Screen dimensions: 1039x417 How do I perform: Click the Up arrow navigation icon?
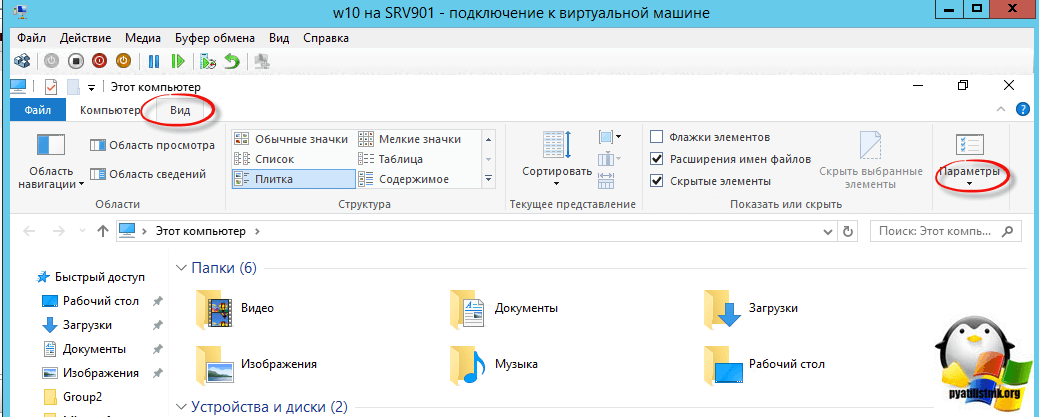pos(102,231)
